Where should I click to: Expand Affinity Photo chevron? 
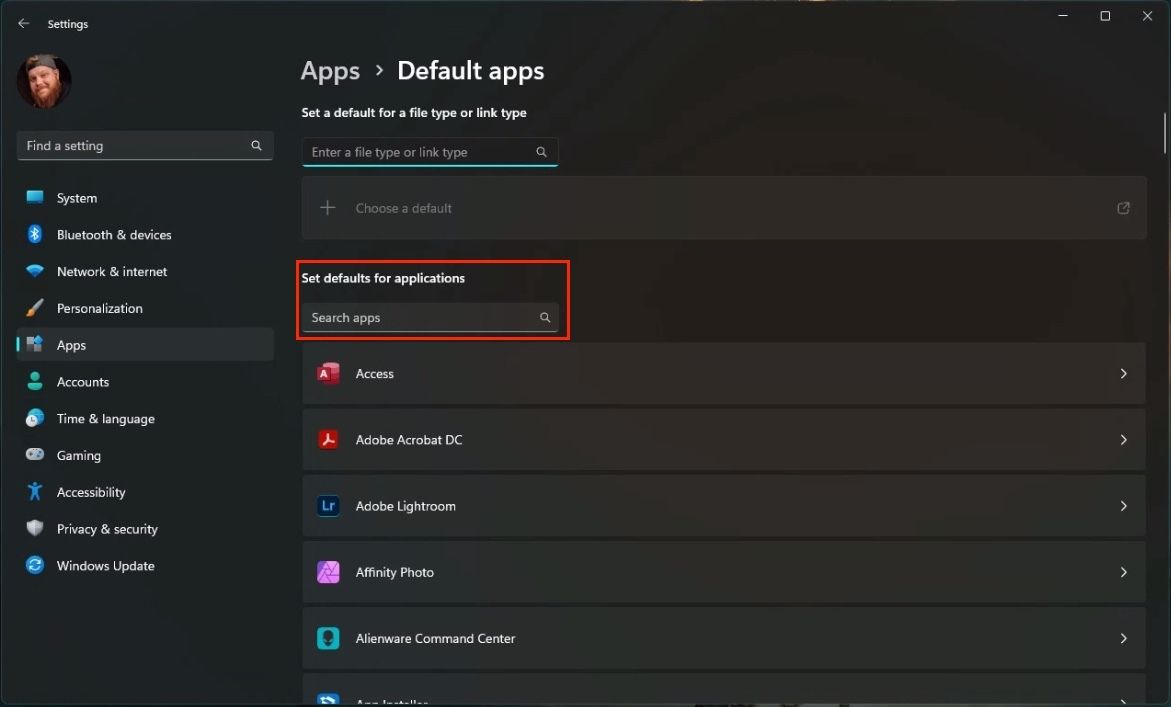click(1123, 572)
